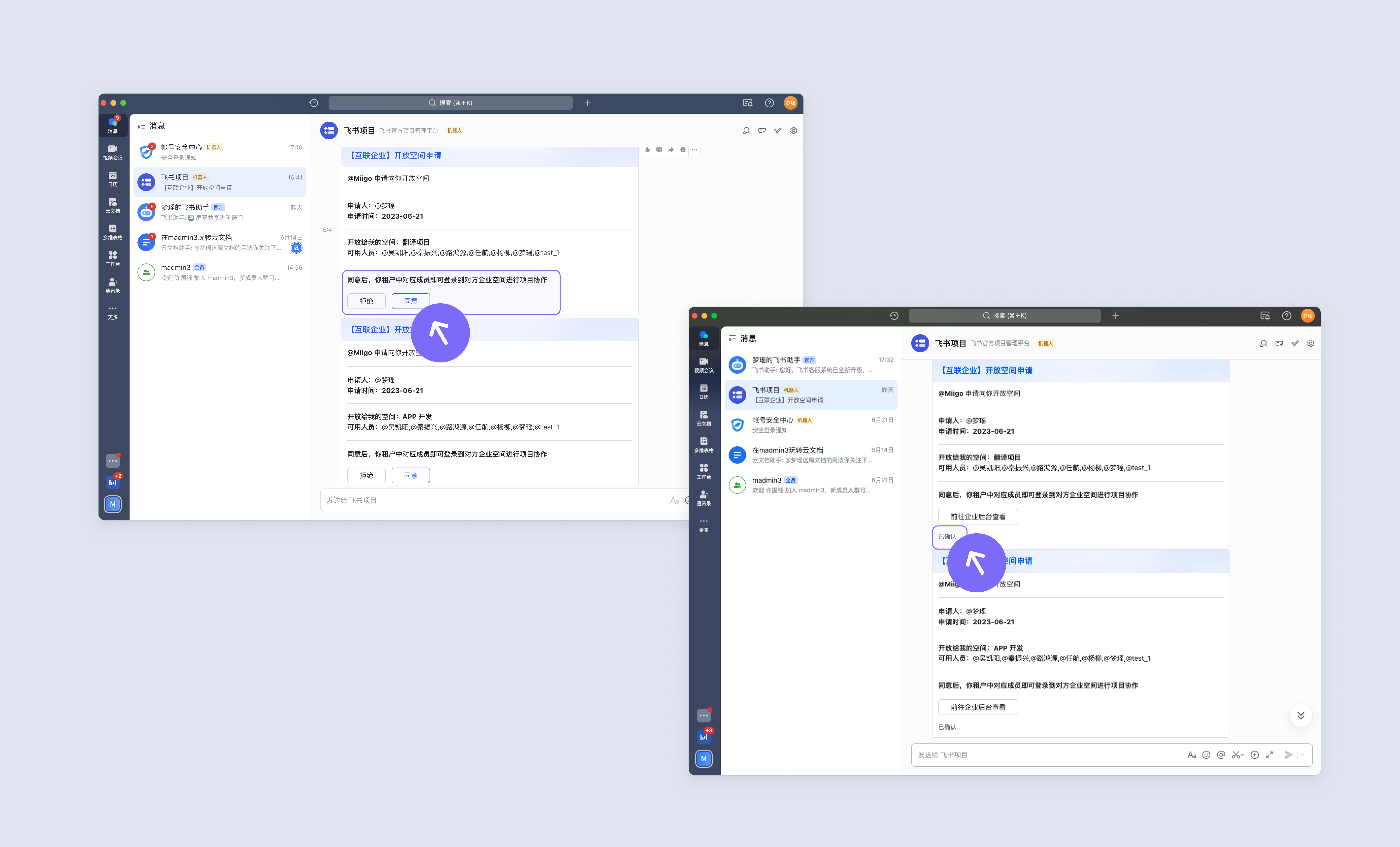Open 日历 in the back window sidebar
Image resolution: width=1400 pixels, height=847 pixels.
click(x=113, y=179)
